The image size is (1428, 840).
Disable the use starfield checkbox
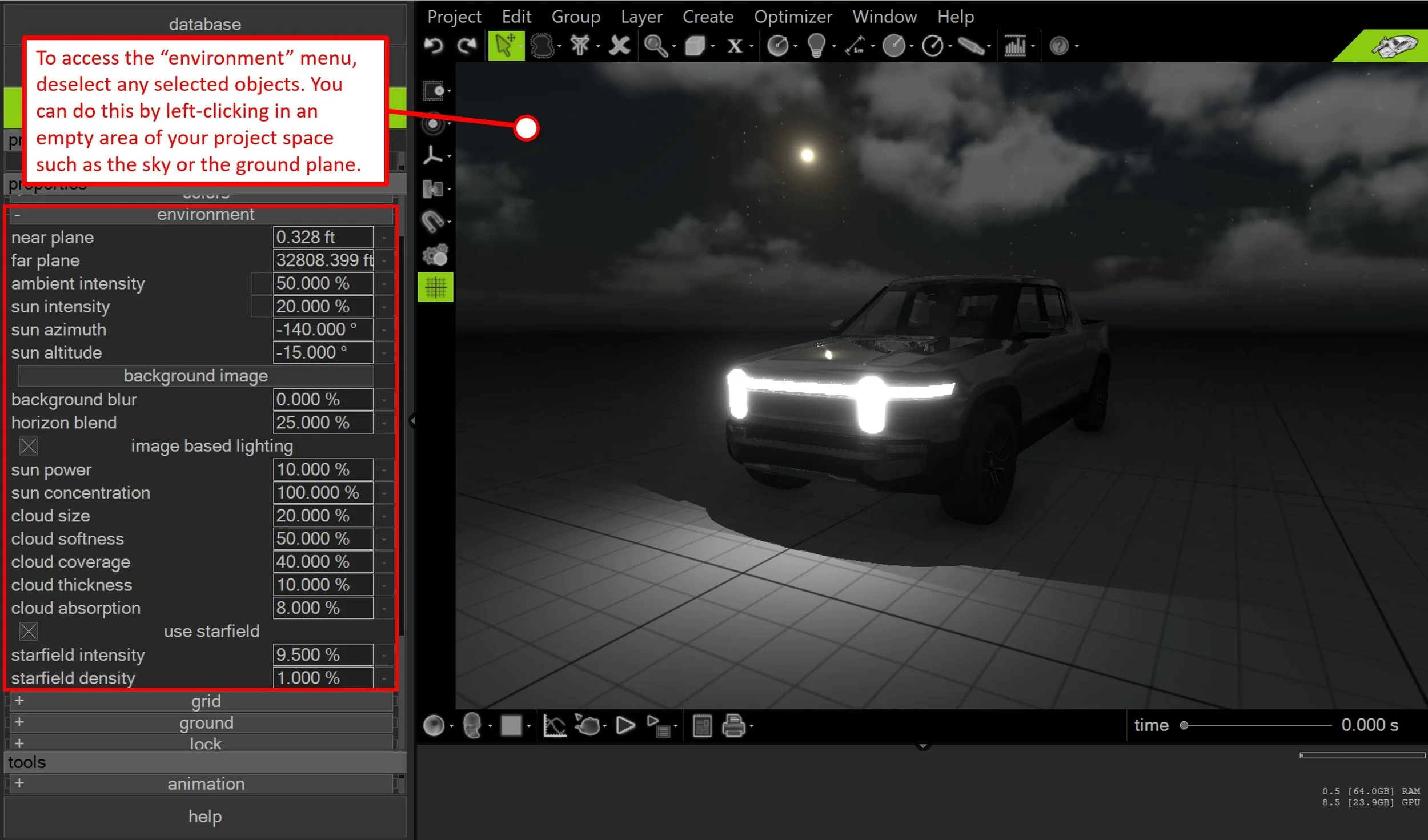click(29, 632)
